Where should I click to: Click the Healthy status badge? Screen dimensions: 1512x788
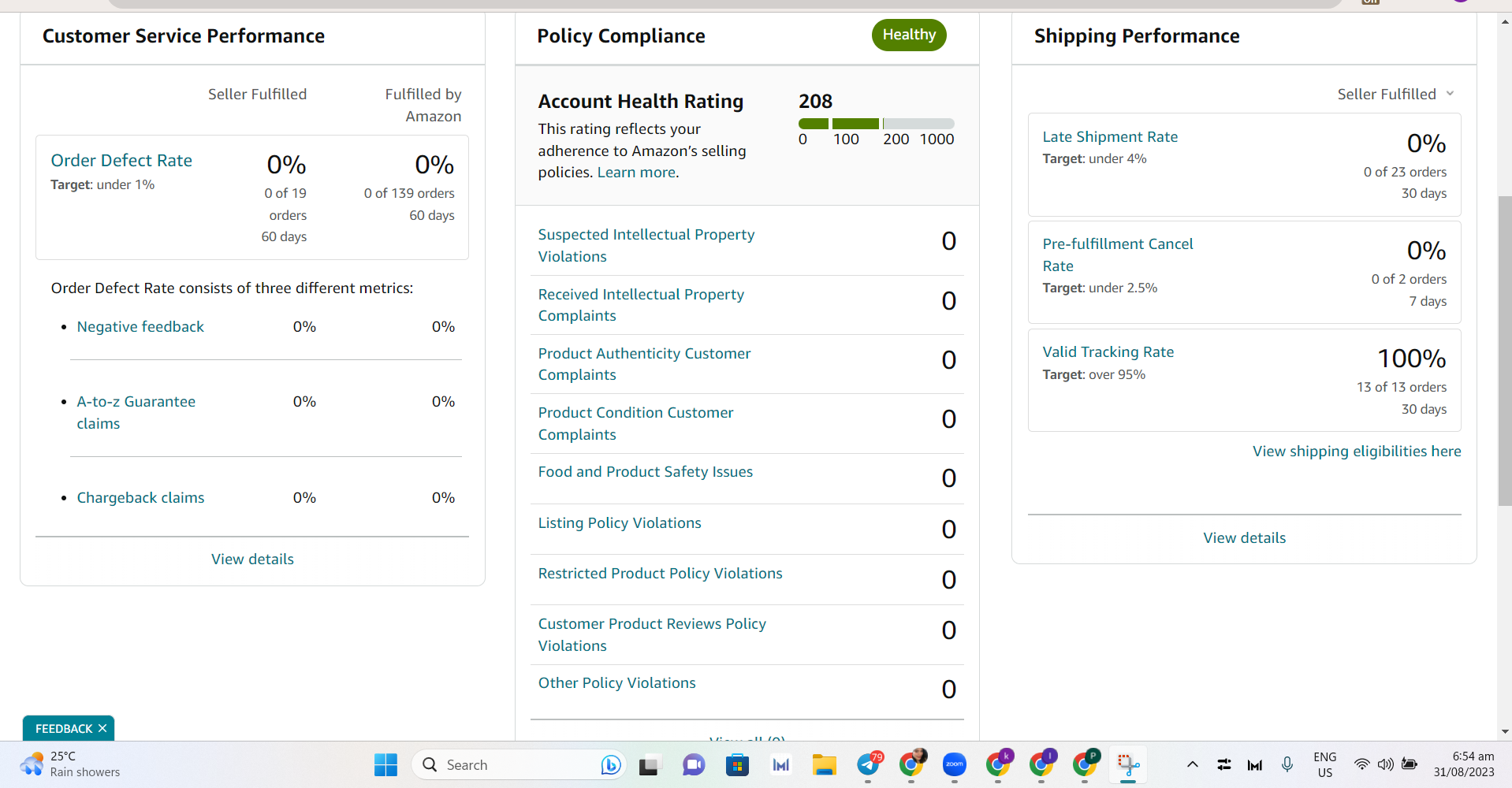(x=909, y=35)
